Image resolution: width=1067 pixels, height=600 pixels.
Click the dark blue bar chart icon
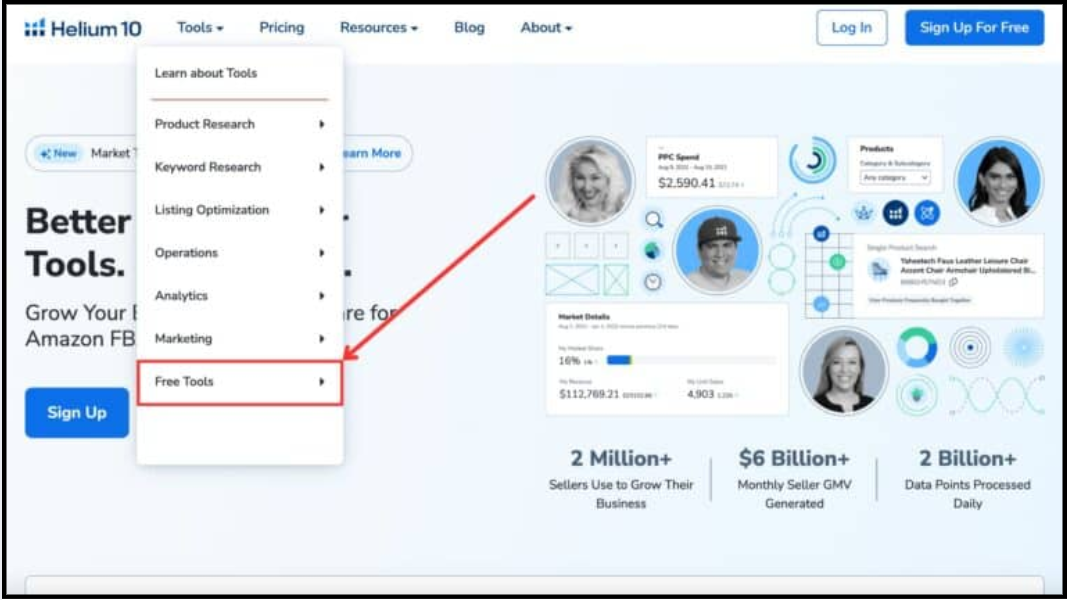point(895,212)
